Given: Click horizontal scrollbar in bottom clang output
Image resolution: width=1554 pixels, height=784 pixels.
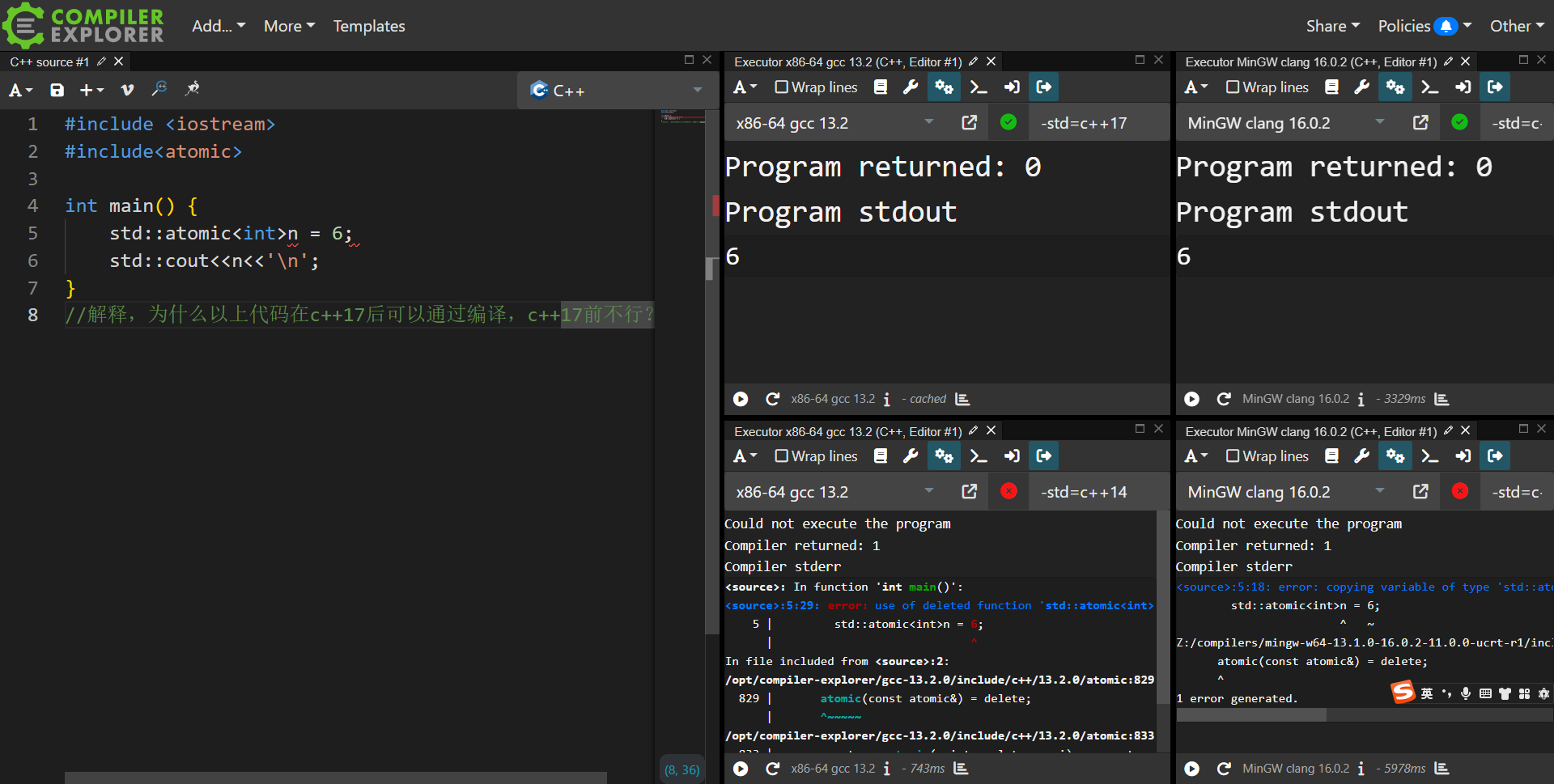Looking at the screenshot, I should point(1251,715).
